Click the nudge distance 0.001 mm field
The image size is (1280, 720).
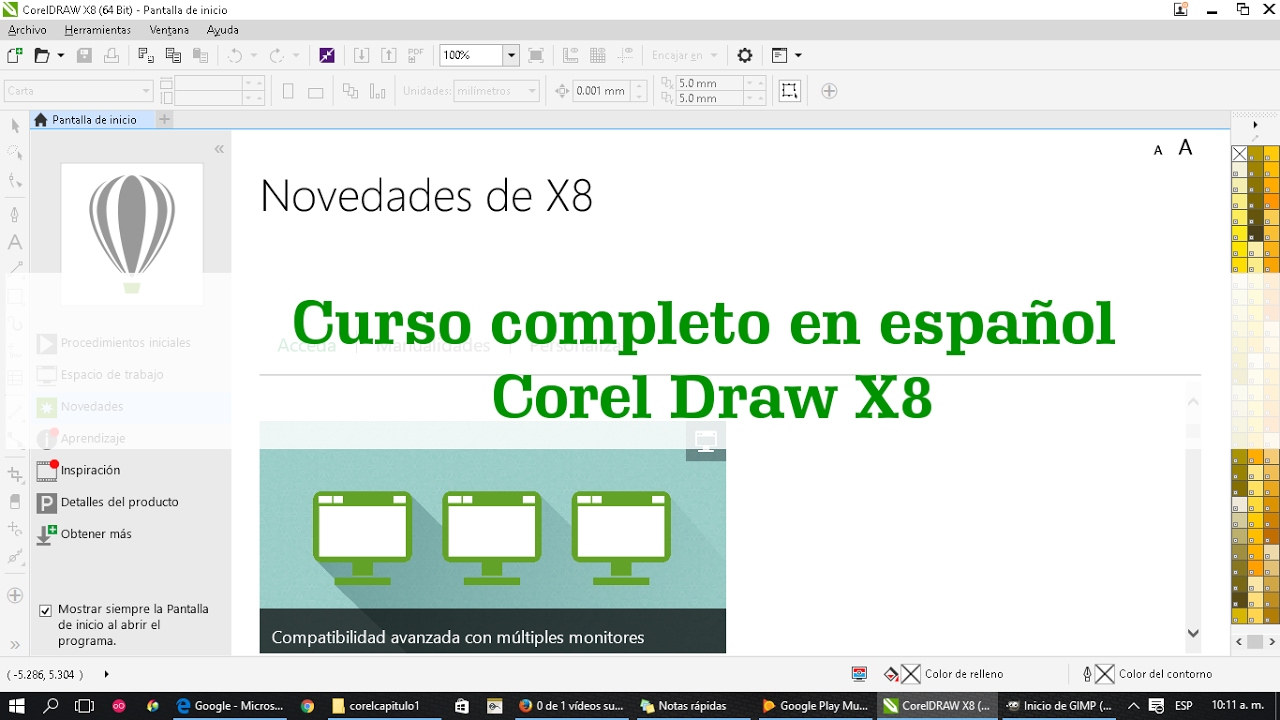click(602, 91)
